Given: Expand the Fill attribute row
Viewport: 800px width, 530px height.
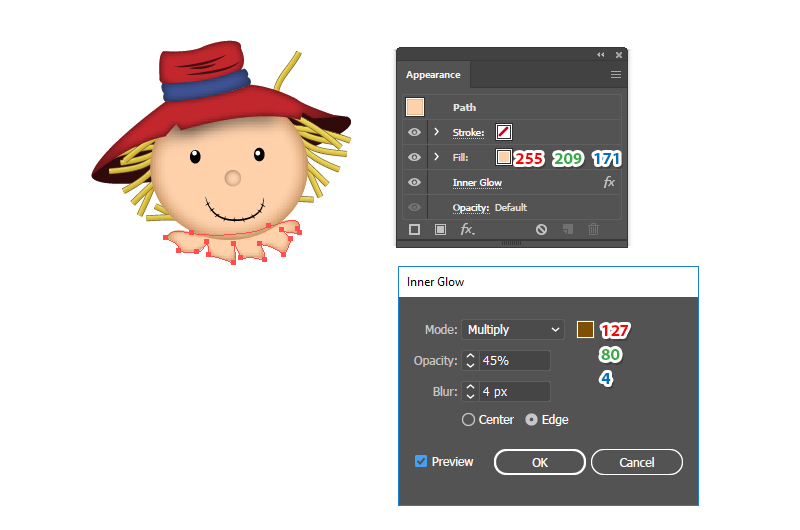Looking at the screenshot, I should (x=437, y=157).
